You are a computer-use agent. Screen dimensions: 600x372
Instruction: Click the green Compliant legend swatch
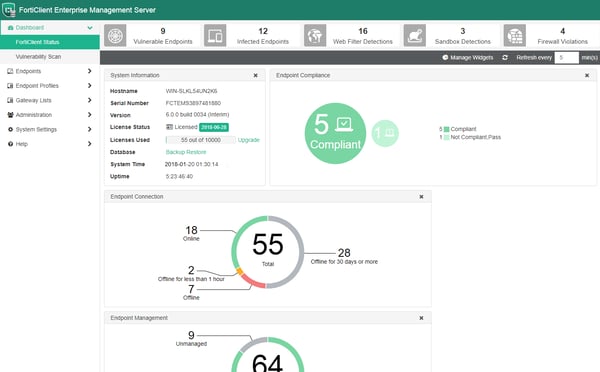(x=446, y=129)
